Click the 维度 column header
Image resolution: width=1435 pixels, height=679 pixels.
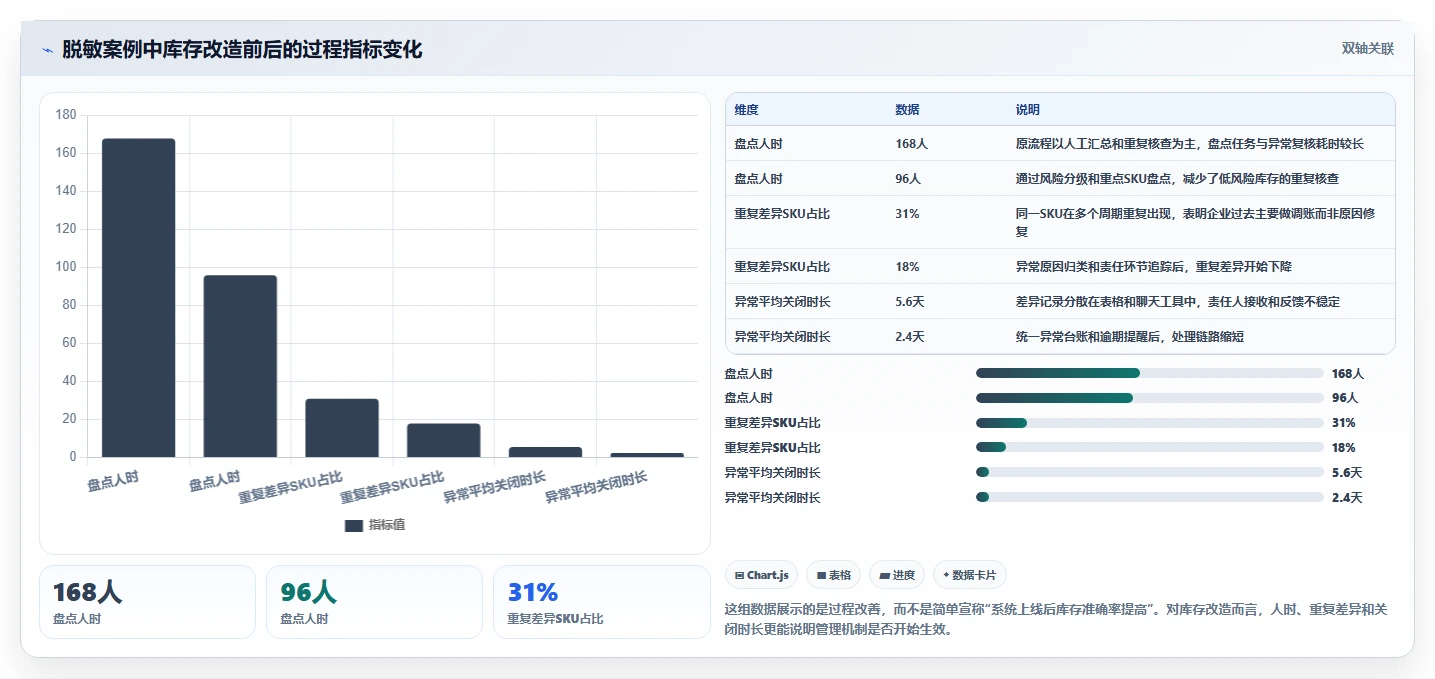(x=746, y=110)
